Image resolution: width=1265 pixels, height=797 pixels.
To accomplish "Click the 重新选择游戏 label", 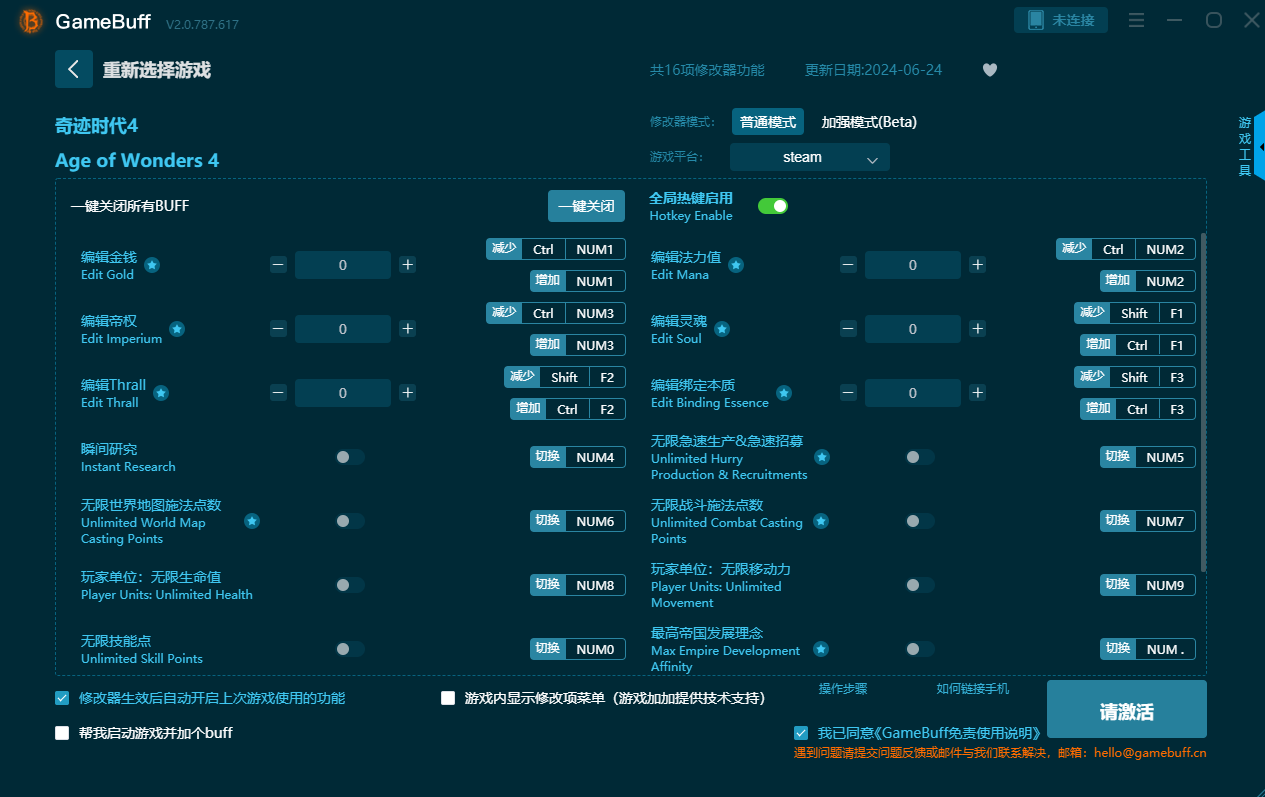I will point(156,70).
